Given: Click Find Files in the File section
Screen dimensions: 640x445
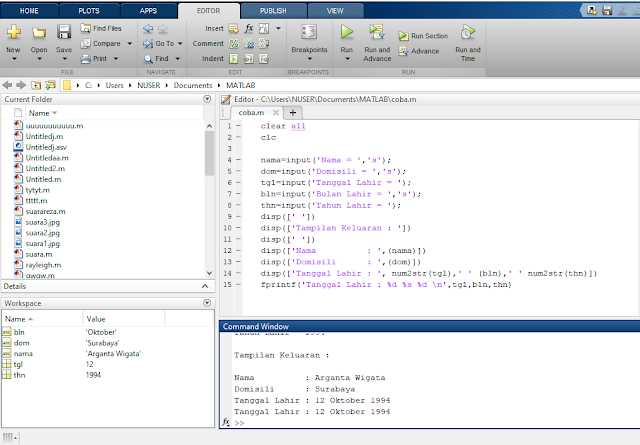Looking at the screenshot, I should tap(101, 28).
